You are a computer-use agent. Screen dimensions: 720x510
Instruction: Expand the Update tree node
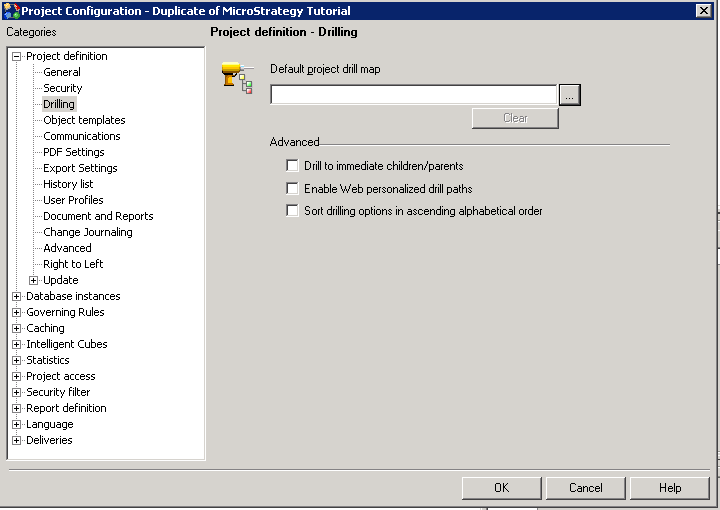(34, 280)
